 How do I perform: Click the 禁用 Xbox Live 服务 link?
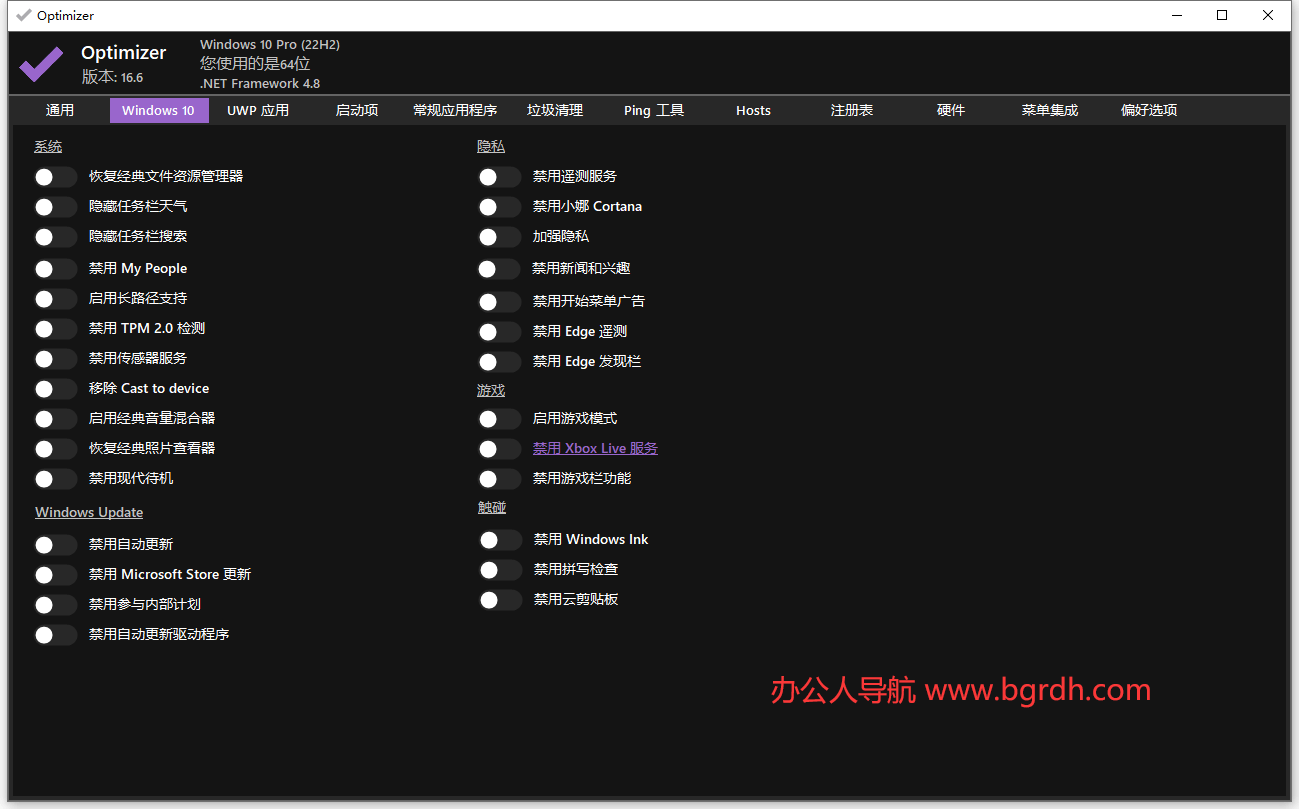(595, 449)
